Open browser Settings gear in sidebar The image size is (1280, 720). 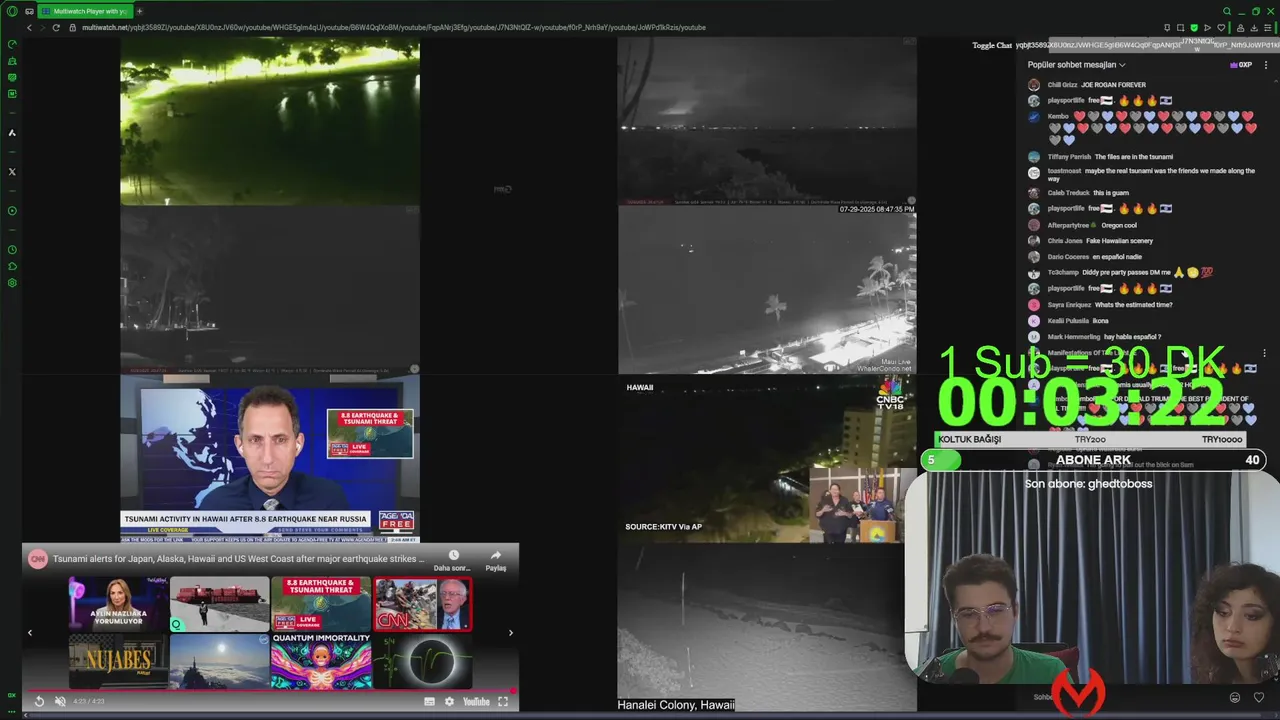tap(12, 283)
